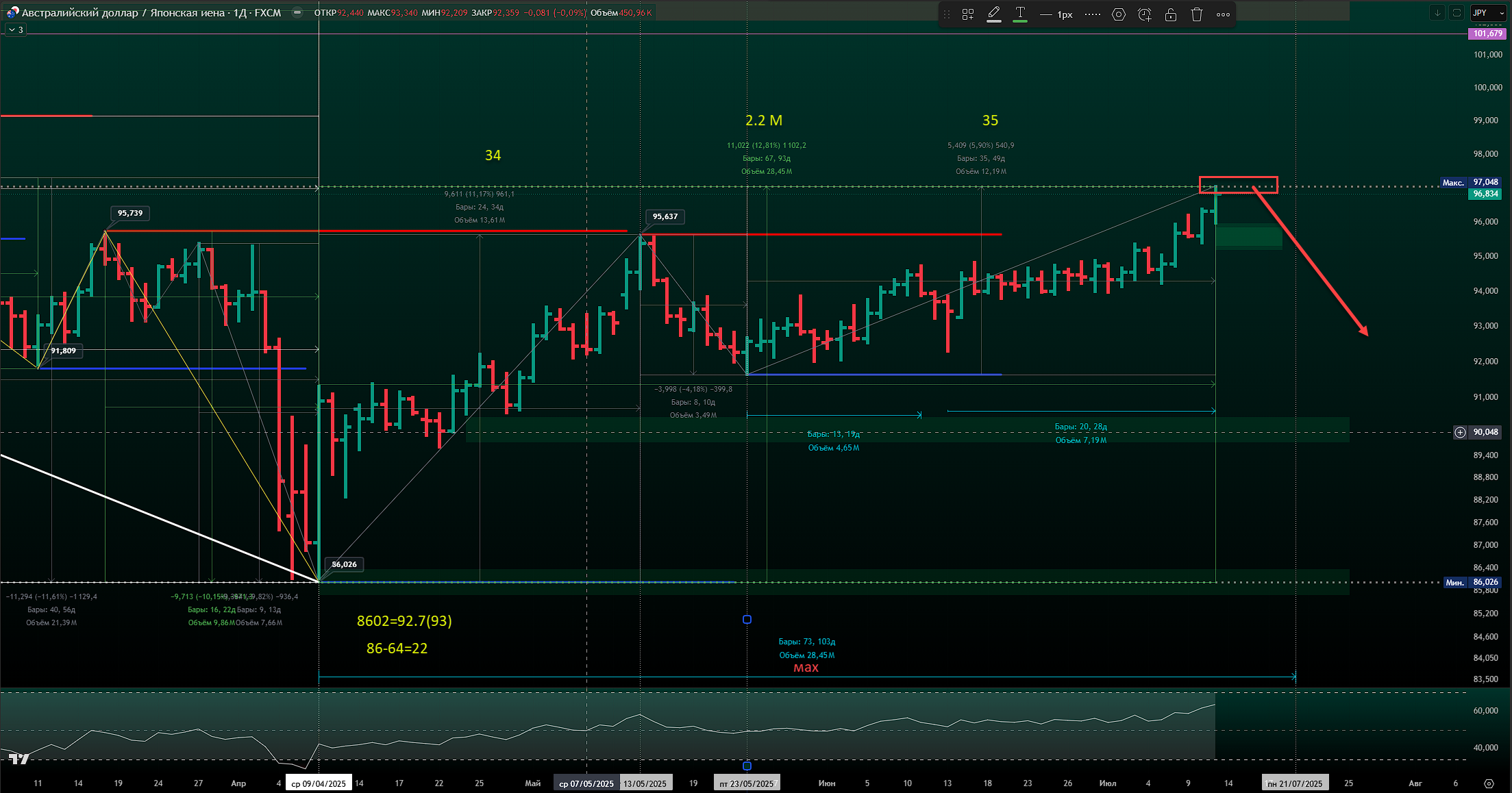Viewport: 1512px width, 793px height.
Task: Open the dotted line style selector
Action: point(1093,14)
